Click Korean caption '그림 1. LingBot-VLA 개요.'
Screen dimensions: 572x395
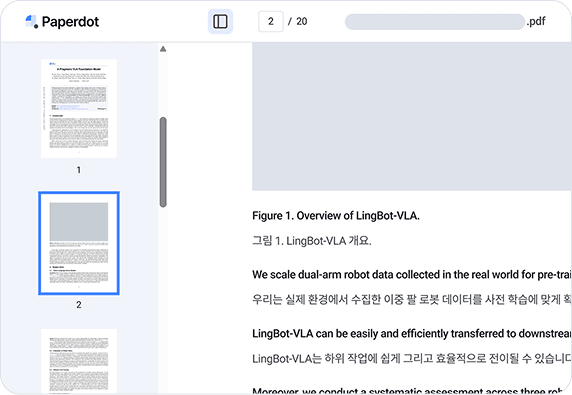pyautogui.click(x=312, y=241)
